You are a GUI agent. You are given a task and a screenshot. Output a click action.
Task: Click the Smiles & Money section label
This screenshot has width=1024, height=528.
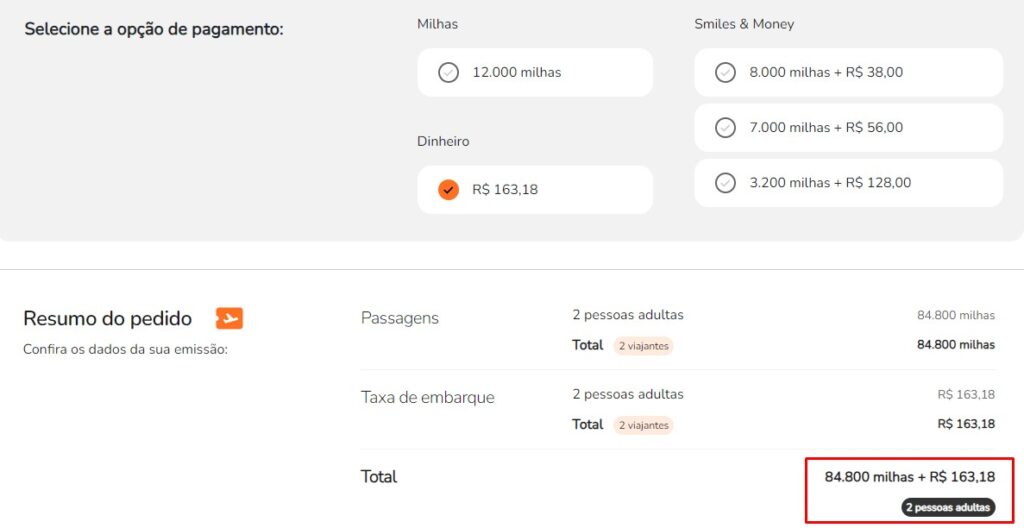click(x=744, y=24)
